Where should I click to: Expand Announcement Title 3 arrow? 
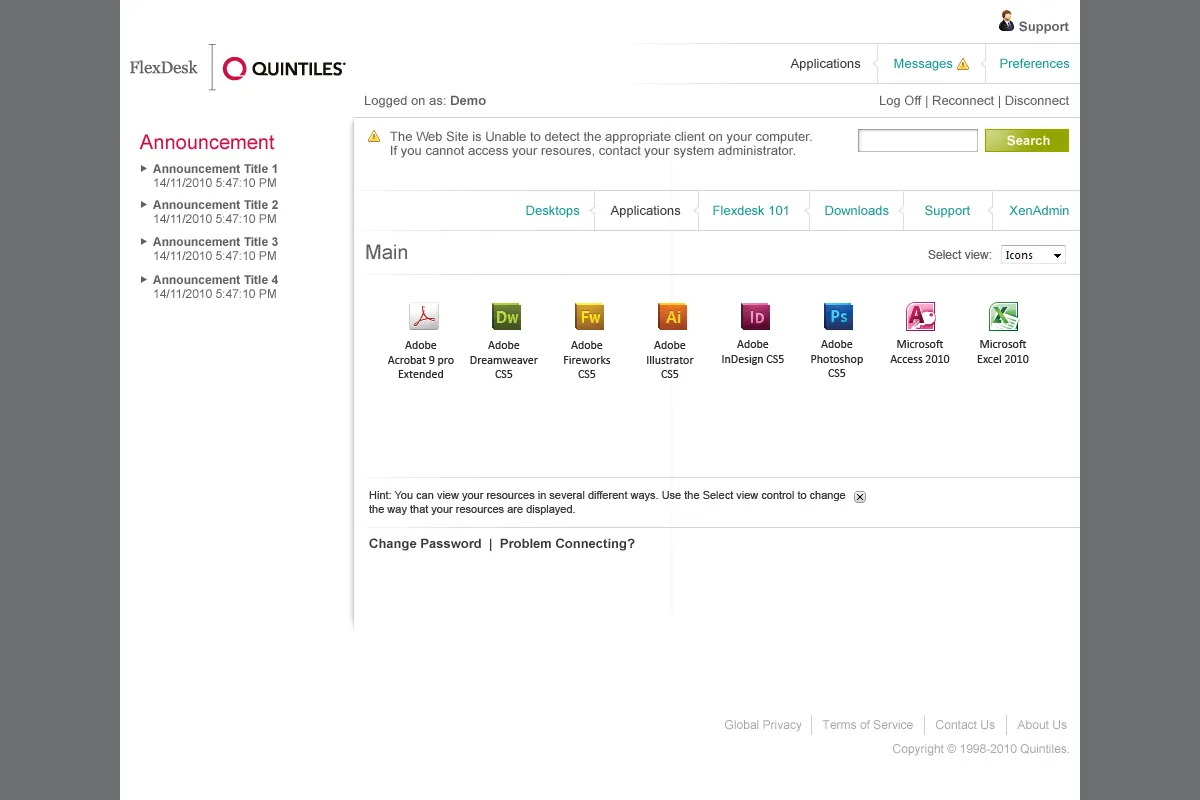tap(144, 241)
